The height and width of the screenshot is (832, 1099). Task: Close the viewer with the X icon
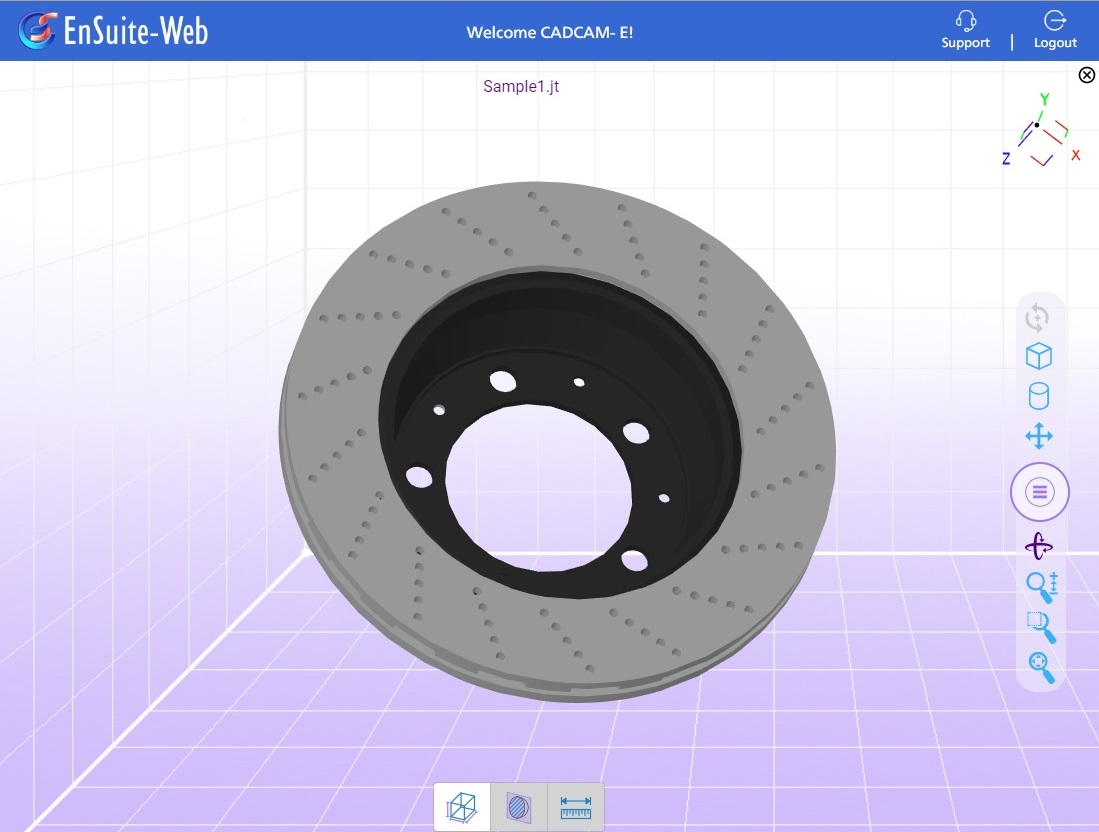(1086, 75)
